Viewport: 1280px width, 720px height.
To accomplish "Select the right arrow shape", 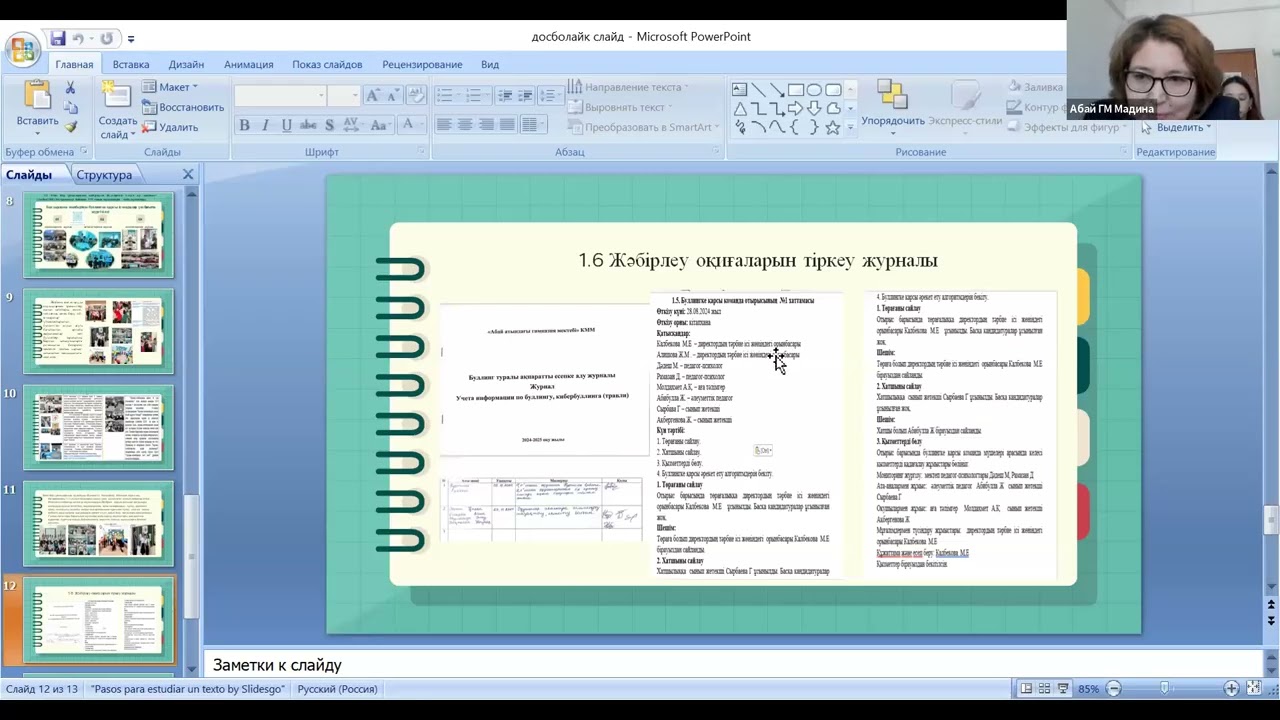I will pos(795,108).
